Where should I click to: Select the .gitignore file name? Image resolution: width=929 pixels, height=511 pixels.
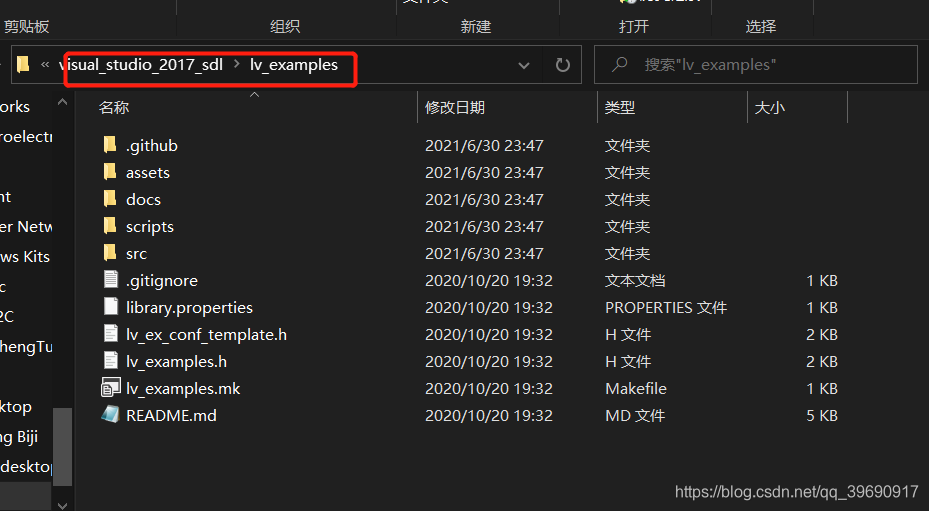[162, 281]
